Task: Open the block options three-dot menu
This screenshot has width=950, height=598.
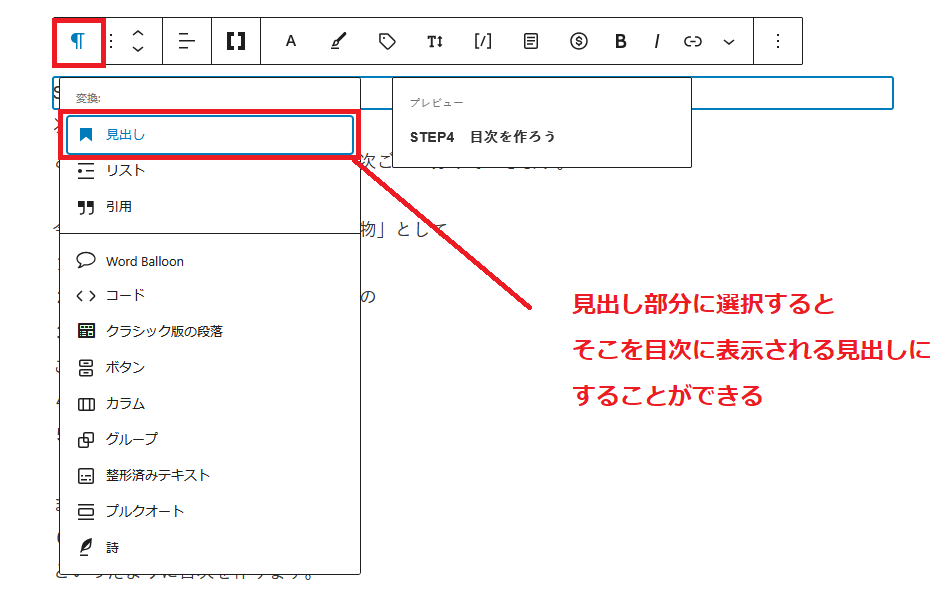Action: pos(779,41)
